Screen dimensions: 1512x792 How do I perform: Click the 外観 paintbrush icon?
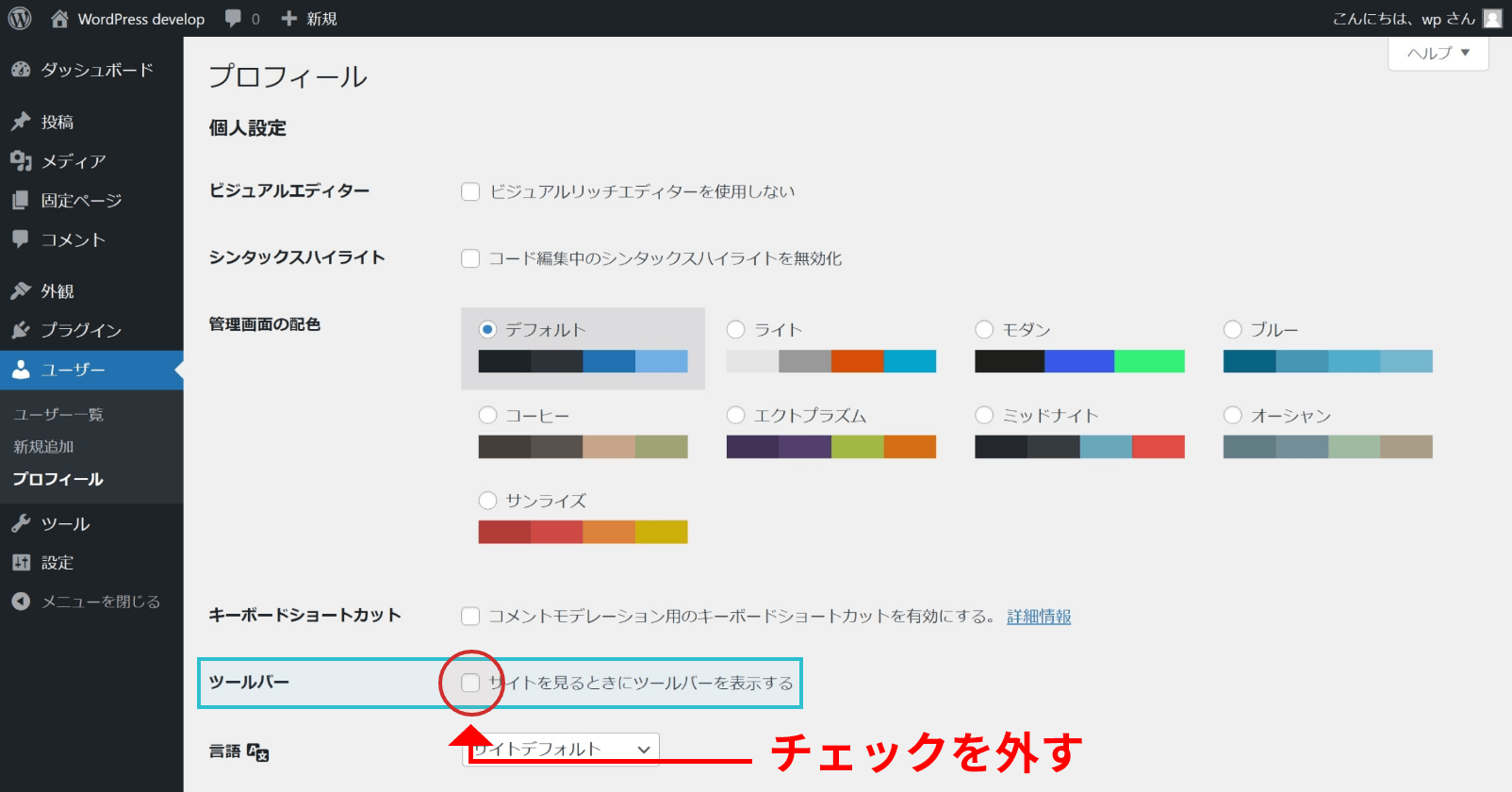21,291
